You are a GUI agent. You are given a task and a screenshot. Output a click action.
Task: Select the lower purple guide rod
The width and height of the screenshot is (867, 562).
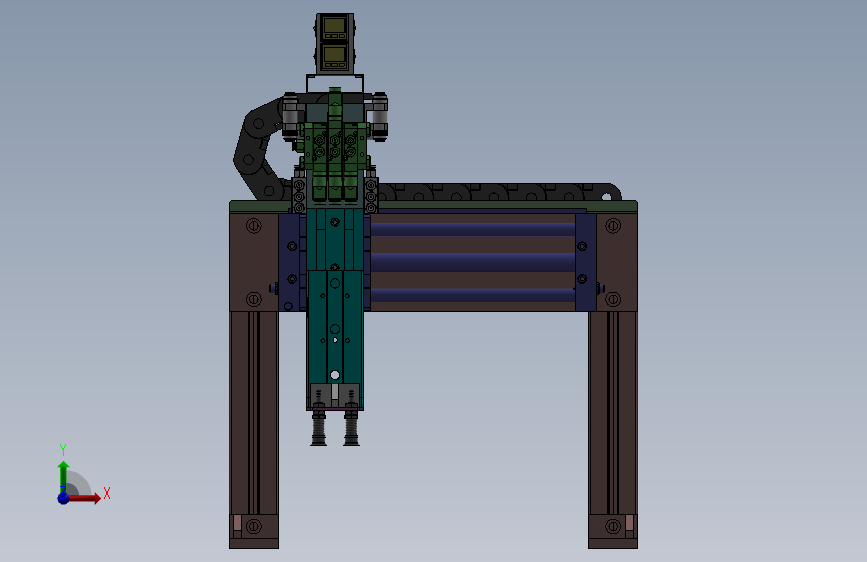click(x=473, y=295)
